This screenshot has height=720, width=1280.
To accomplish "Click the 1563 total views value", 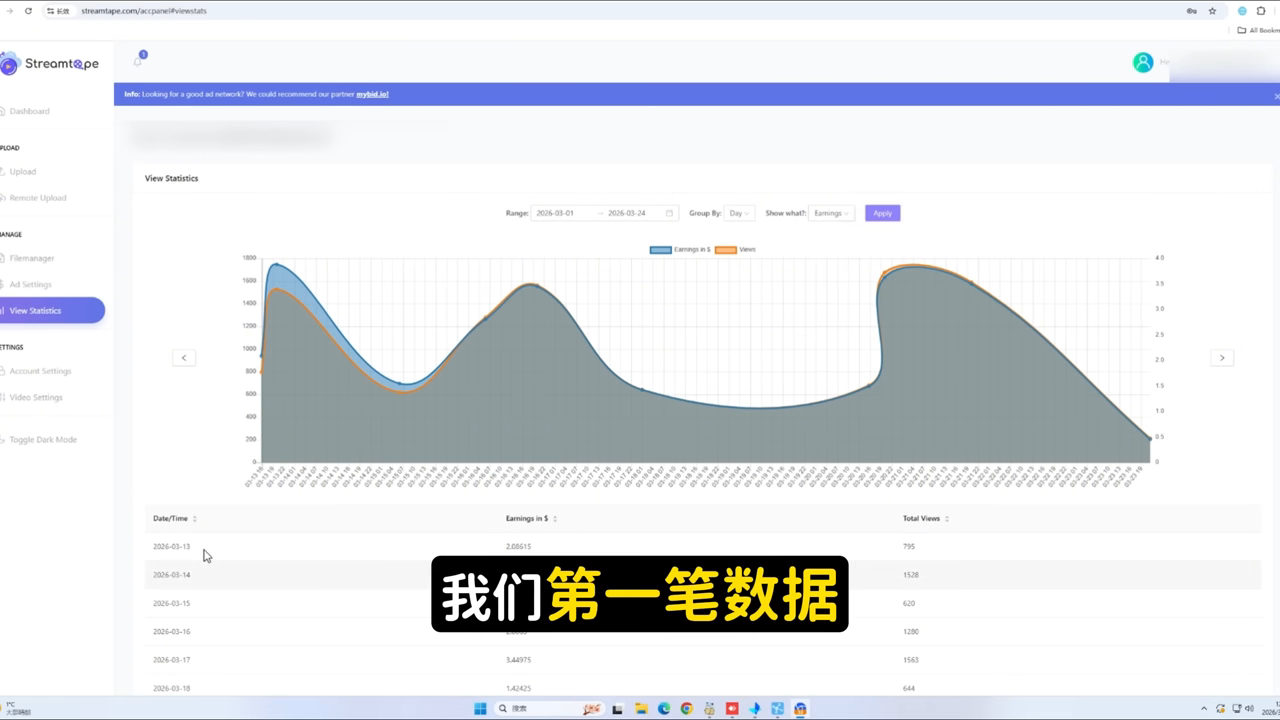I will (911, 660).
